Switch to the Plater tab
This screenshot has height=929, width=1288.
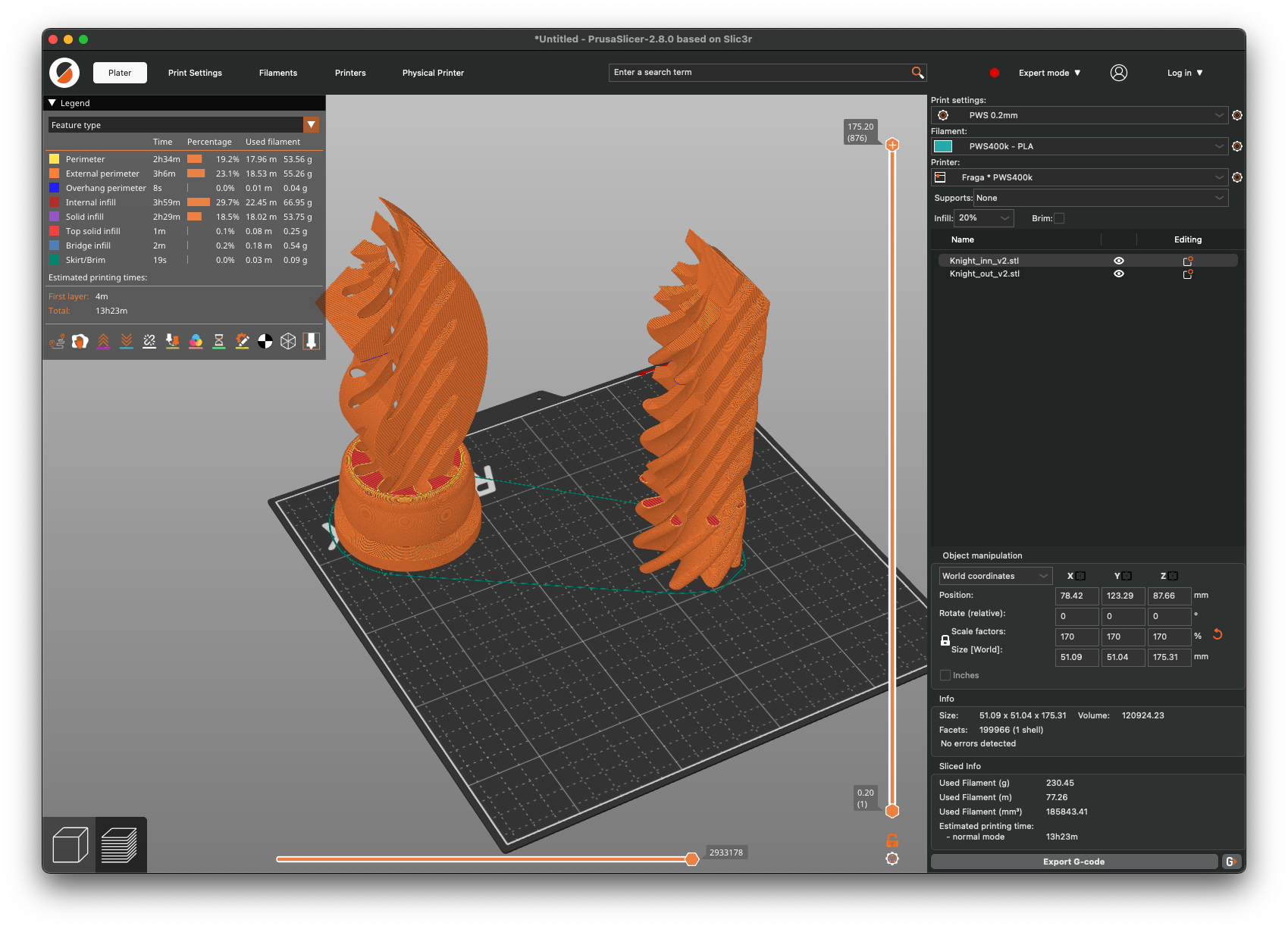pos(120,73)
